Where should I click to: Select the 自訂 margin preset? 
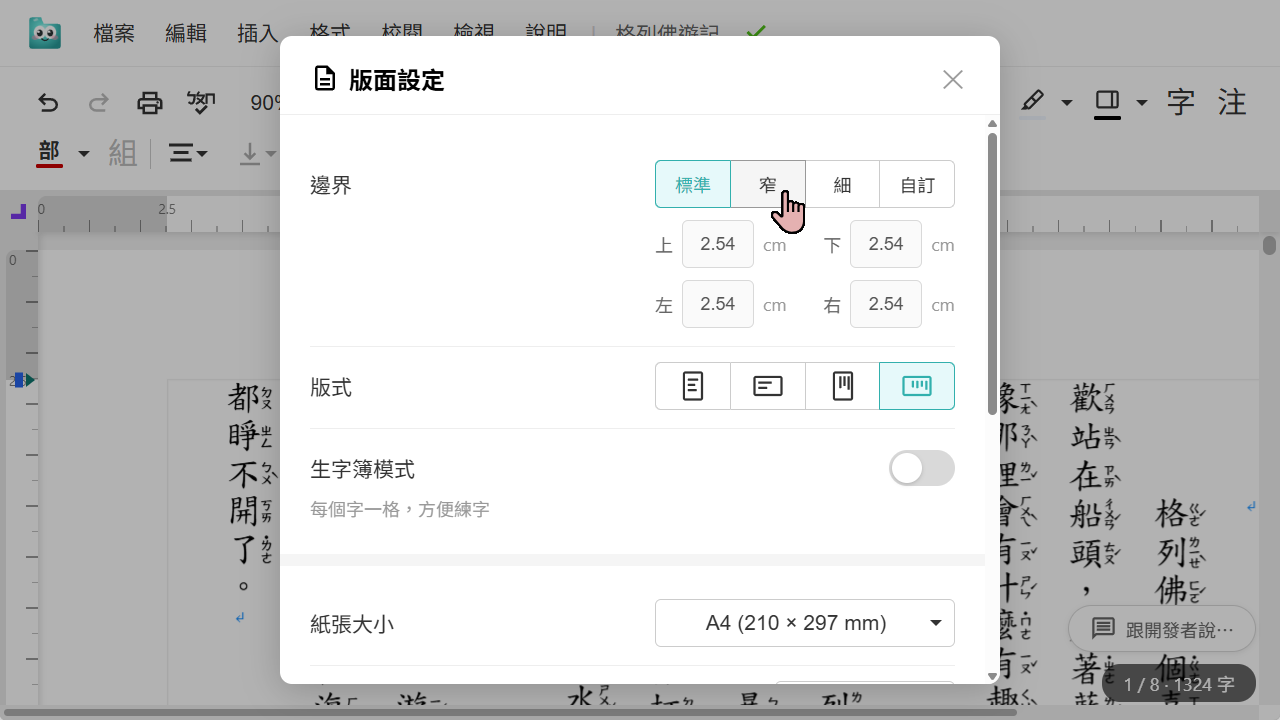(x=917, y=184)
